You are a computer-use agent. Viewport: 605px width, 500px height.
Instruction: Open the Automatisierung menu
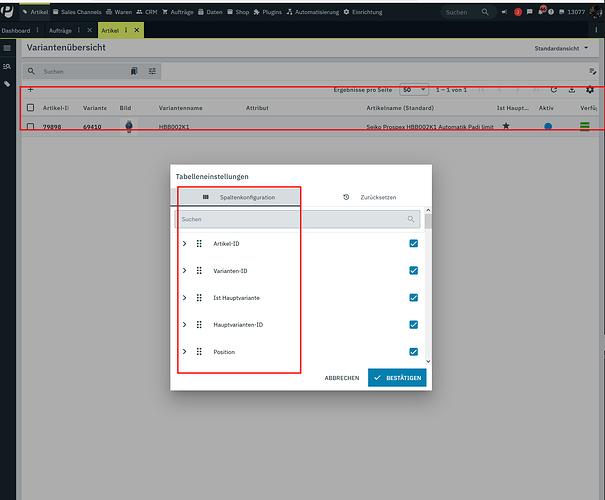point(313,12)
